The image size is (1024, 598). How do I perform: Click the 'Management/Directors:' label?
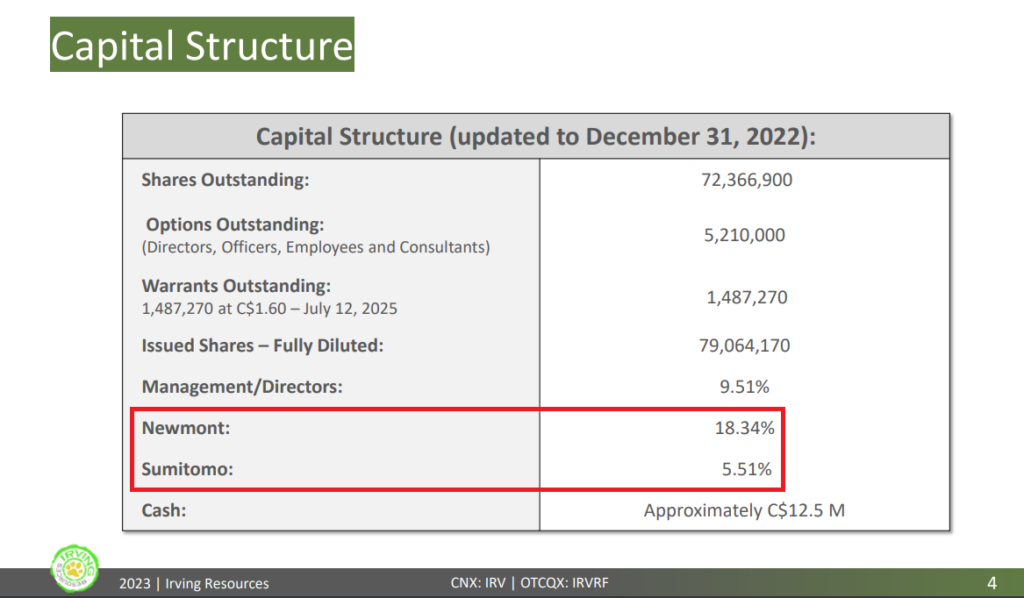242,386
